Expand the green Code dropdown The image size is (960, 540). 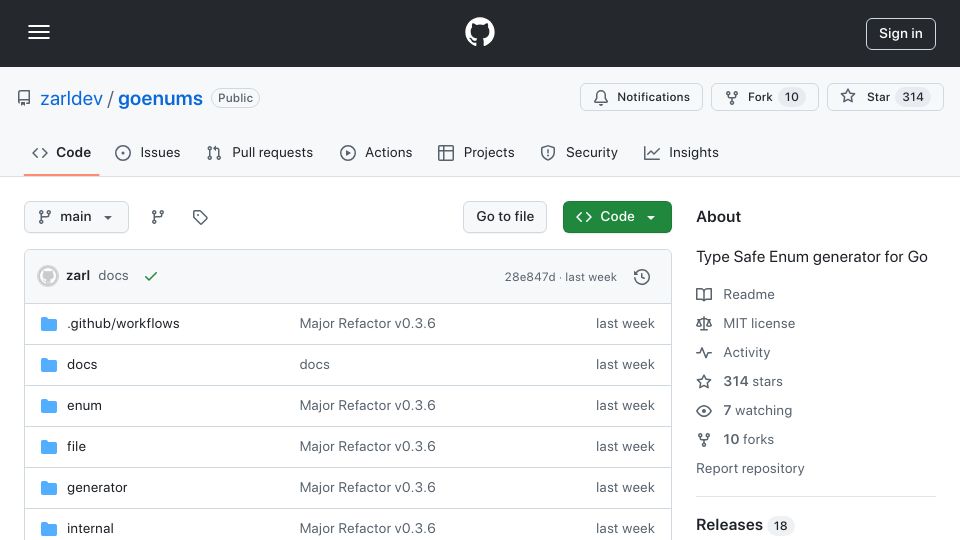pos(617,217)
